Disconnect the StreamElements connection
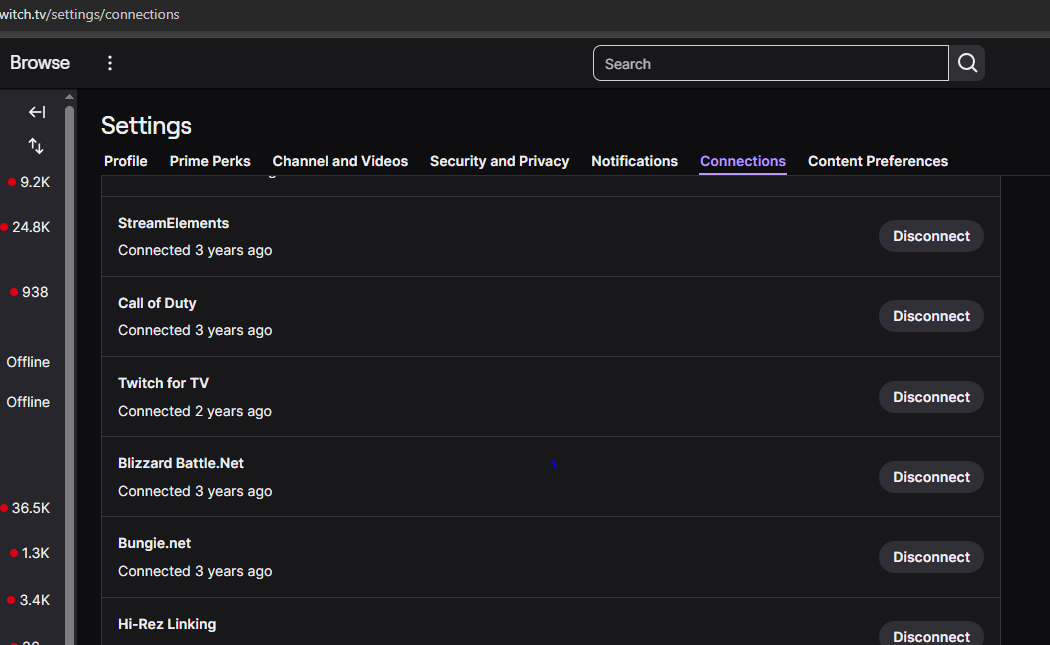The image size is (1050, 645). click(931, 236)
